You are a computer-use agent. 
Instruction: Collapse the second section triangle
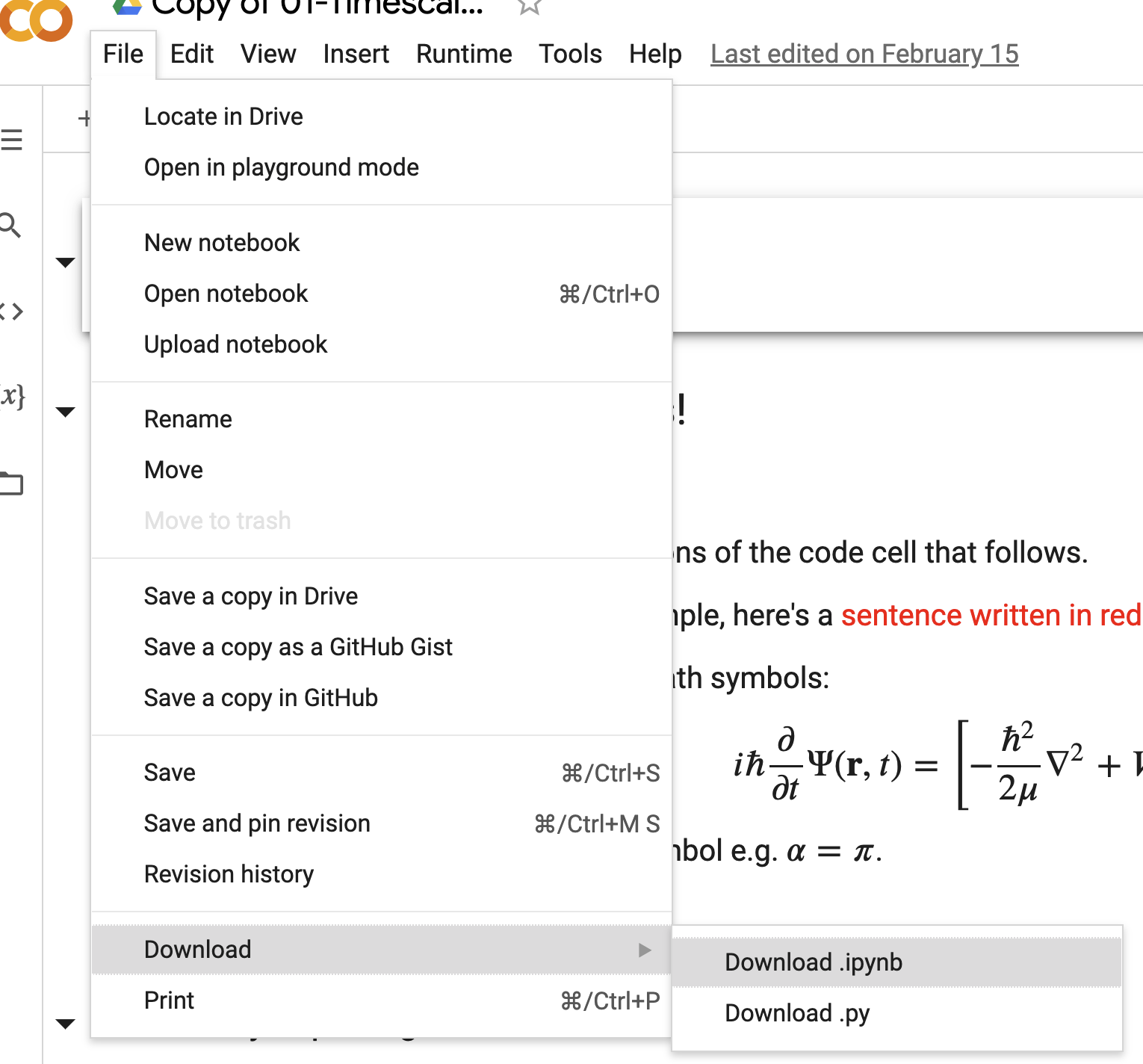point(66,412)
